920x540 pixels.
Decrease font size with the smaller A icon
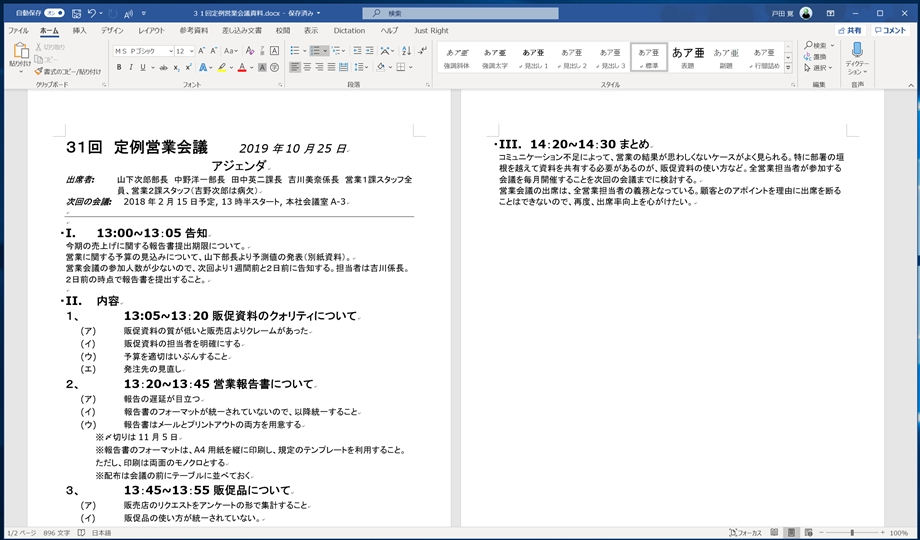tap(214, 51)
